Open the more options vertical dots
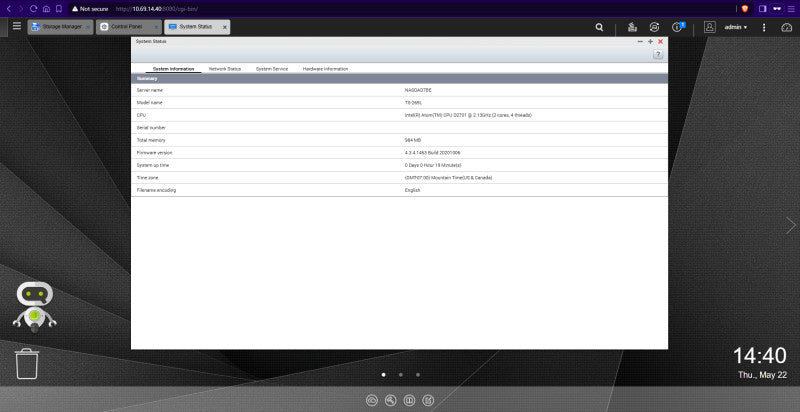The height and width of the screenshot is (412, 800). (x=764, y=28)
